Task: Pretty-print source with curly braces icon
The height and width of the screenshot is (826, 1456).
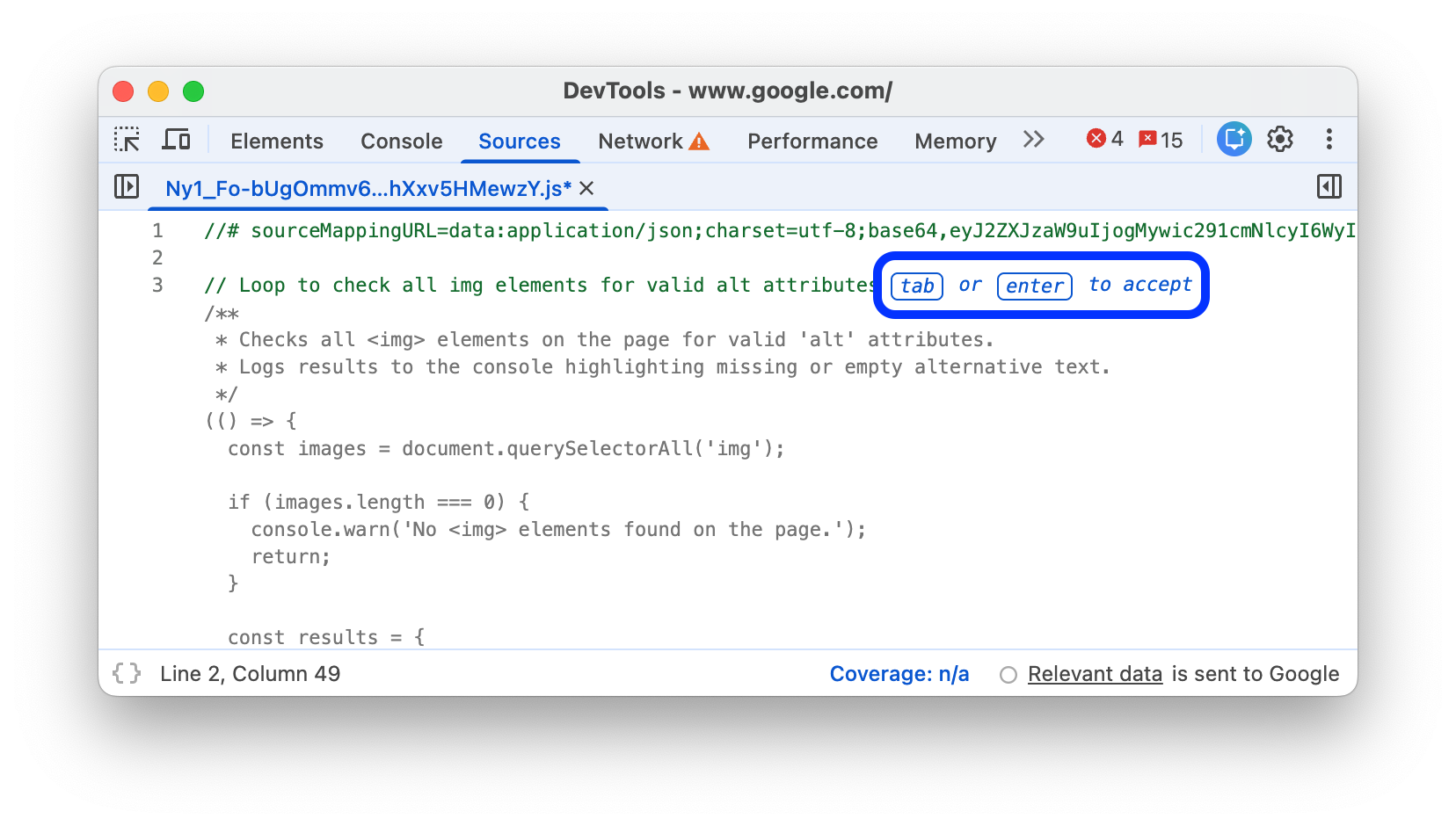Action: [127, 673]
